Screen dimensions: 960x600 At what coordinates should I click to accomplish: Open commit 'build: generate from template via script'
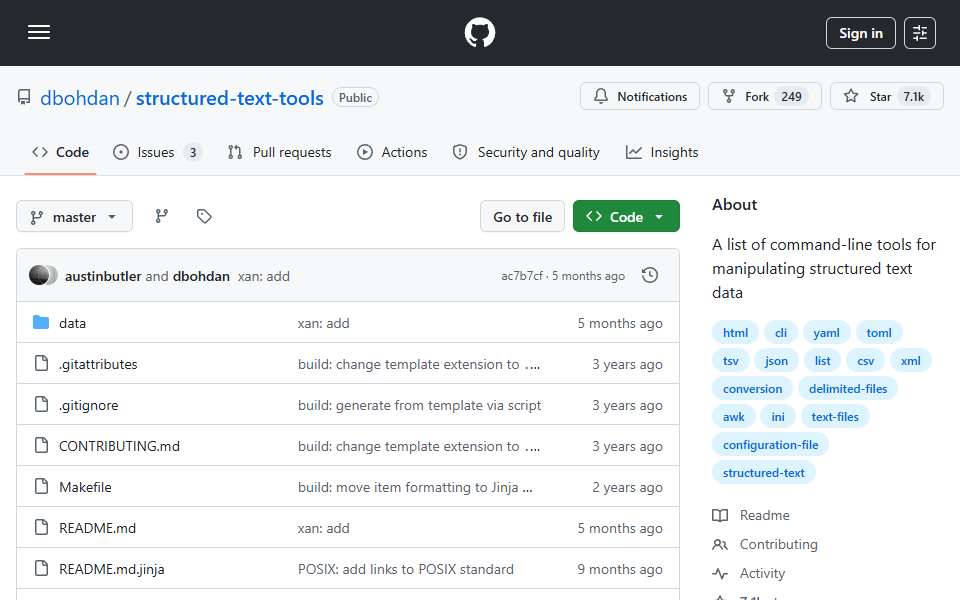(x=419, y=405)
